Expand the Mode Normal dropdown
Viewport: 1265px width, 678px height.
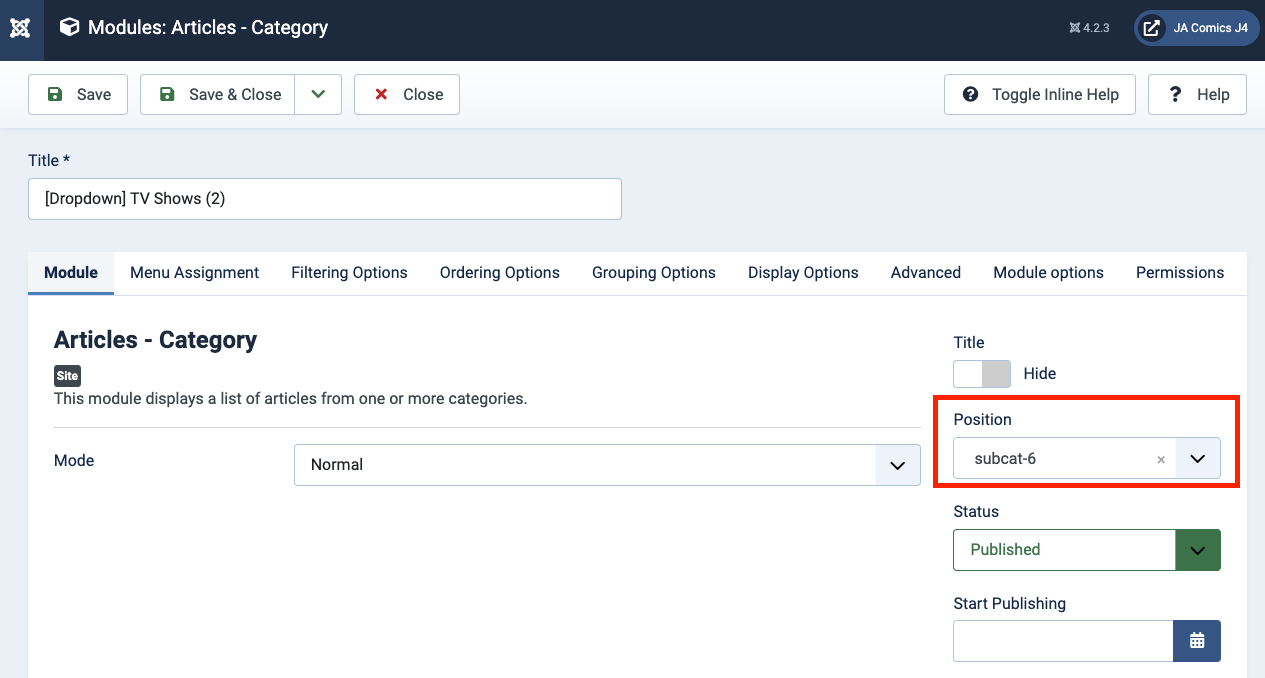tap(897, 465)
